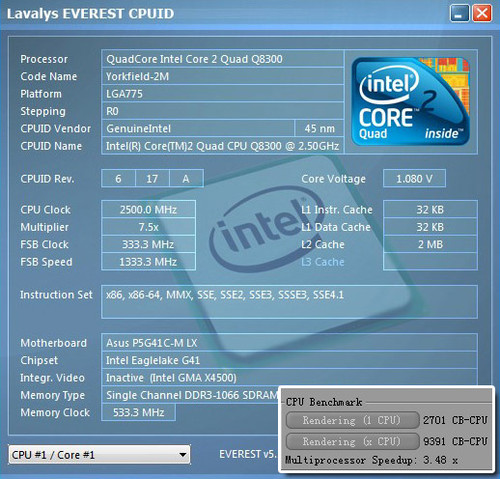Click the Rendering (1 CPU) benchmark button
Screen dimensions: 500x479
352,420
